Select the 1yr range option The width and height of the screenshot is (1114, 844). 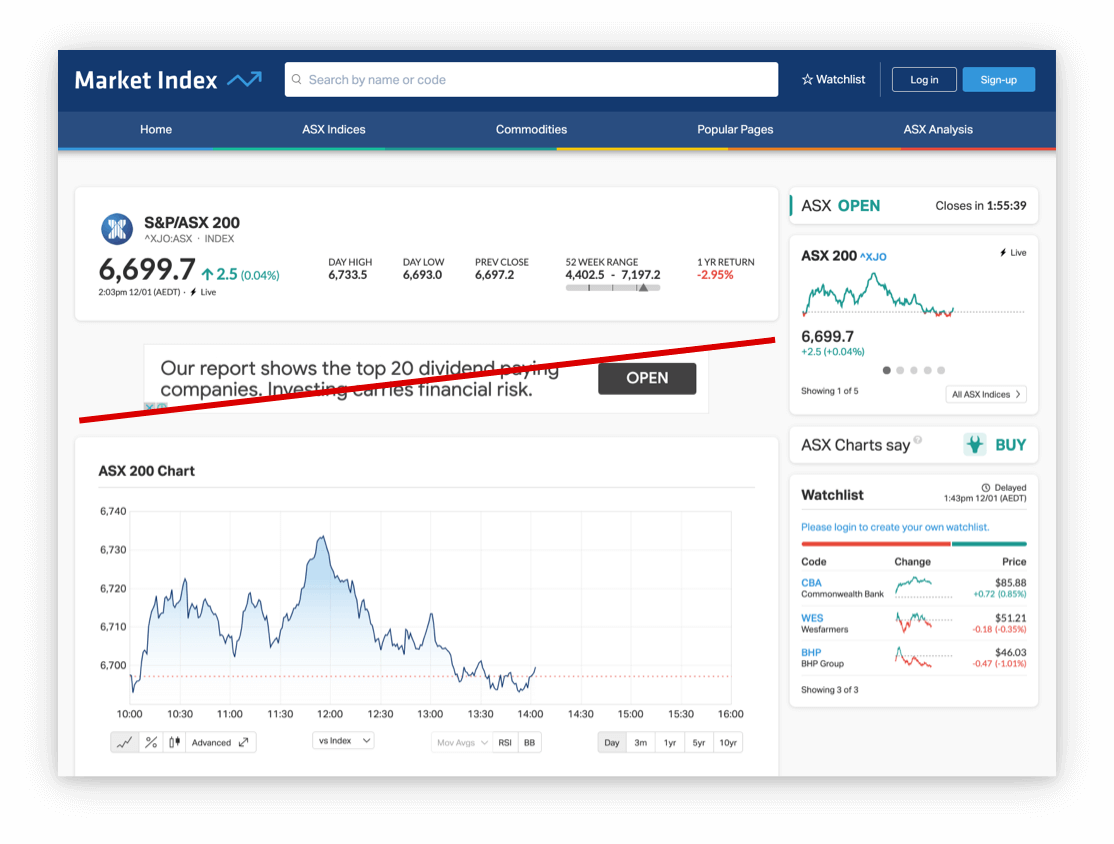(670, 742)
